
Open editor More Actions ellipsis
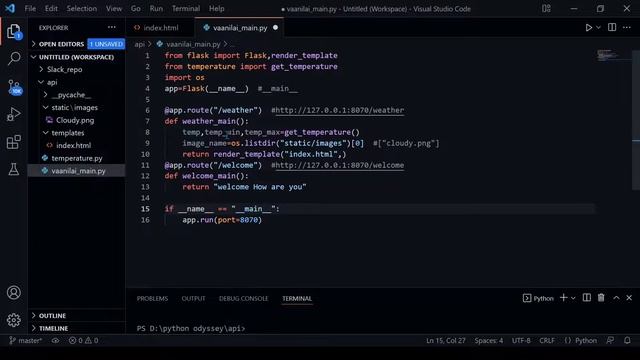coord(627,27)
